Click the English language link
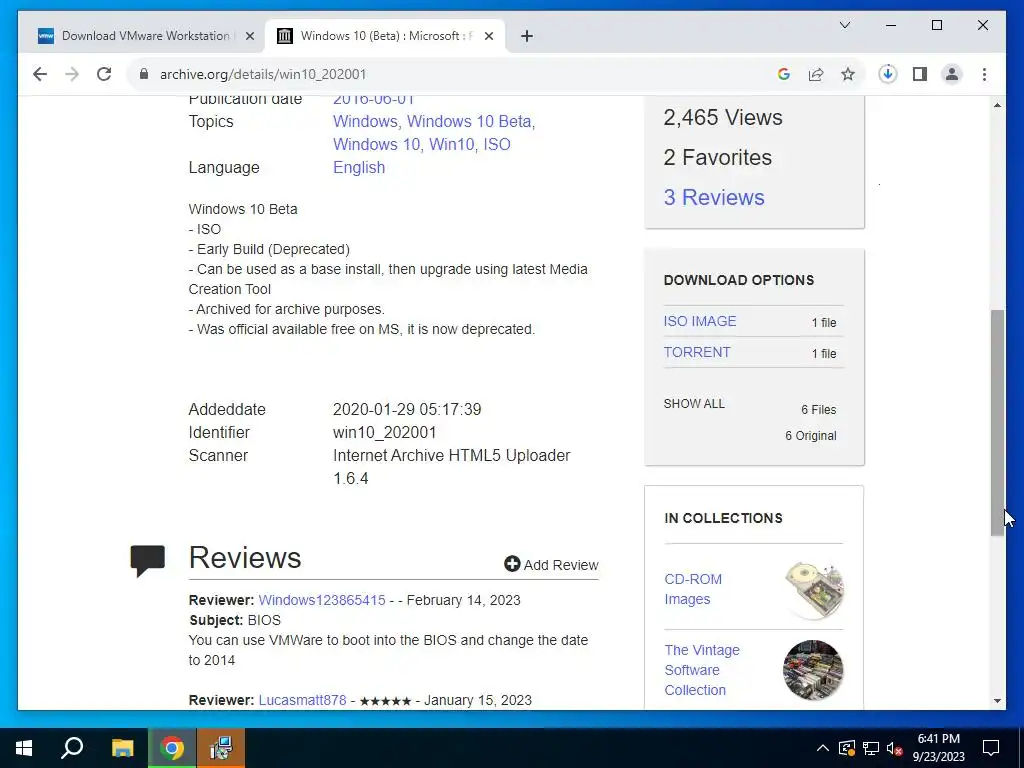1024x768 pixels. [359, 167]
